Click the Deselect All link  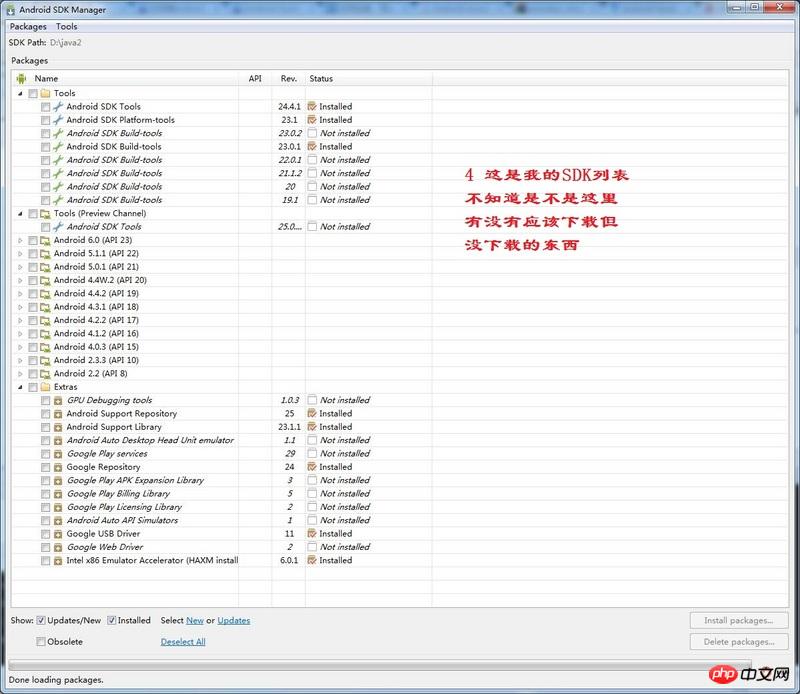pyautogui.click(x=183, y=642)
